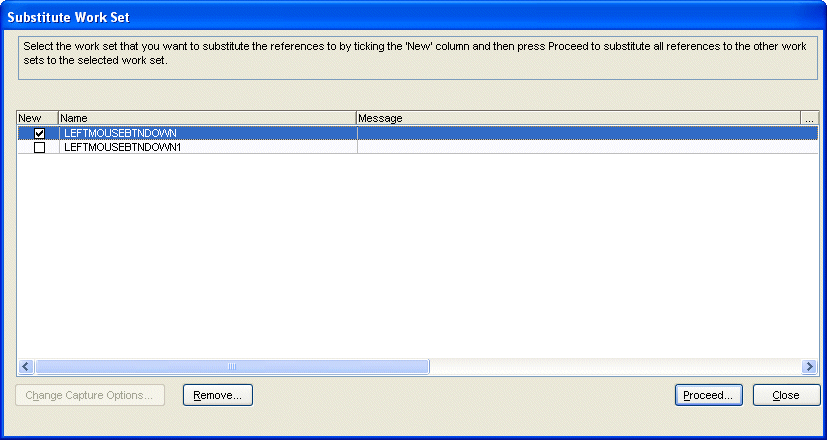Click the 'Message' column header

pyautogui.click(x=578, y=118)
